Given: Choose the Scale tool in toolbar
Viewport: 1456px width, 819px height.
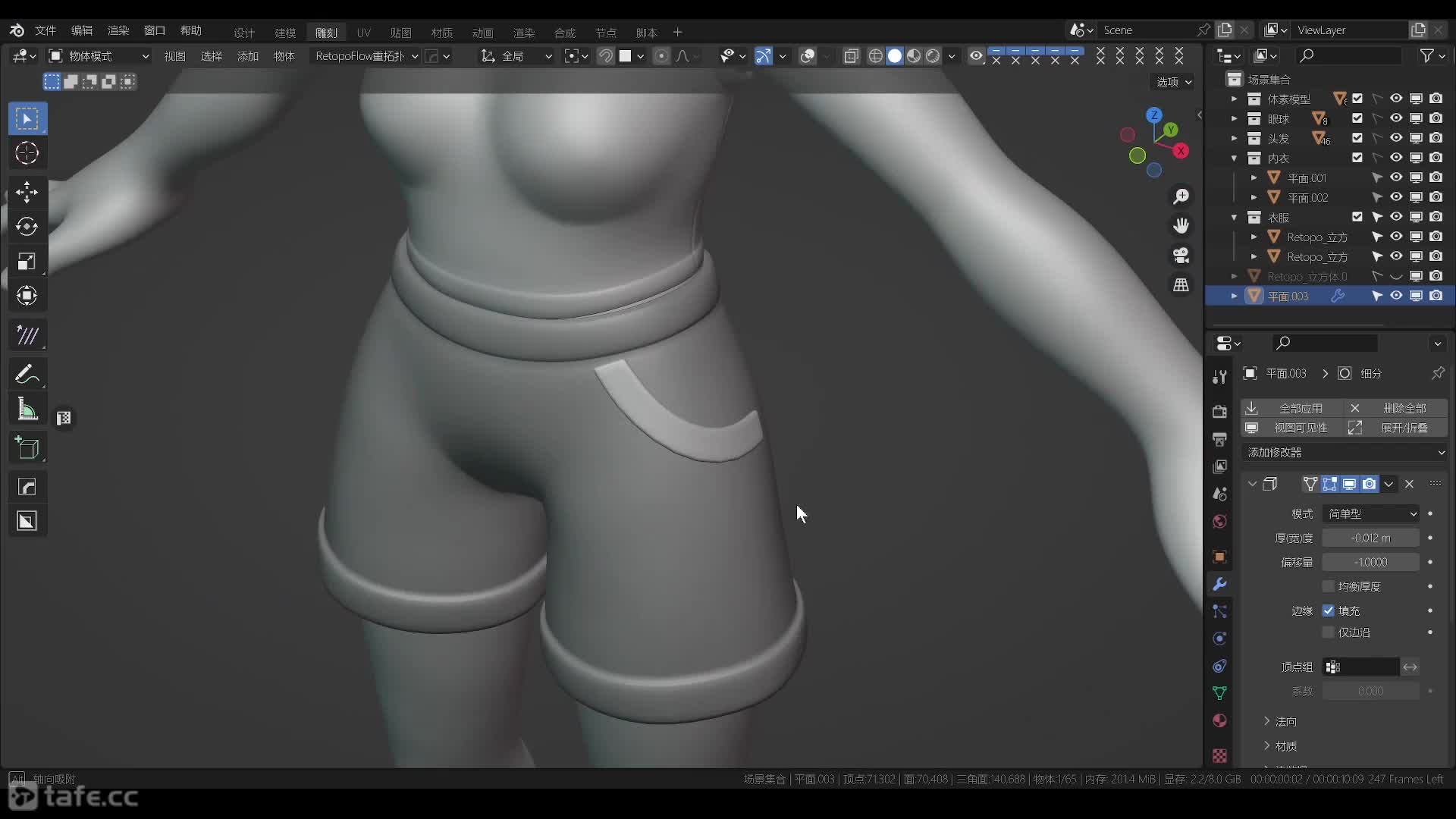Looking at the screenshot, I should [x=27, y=262].
